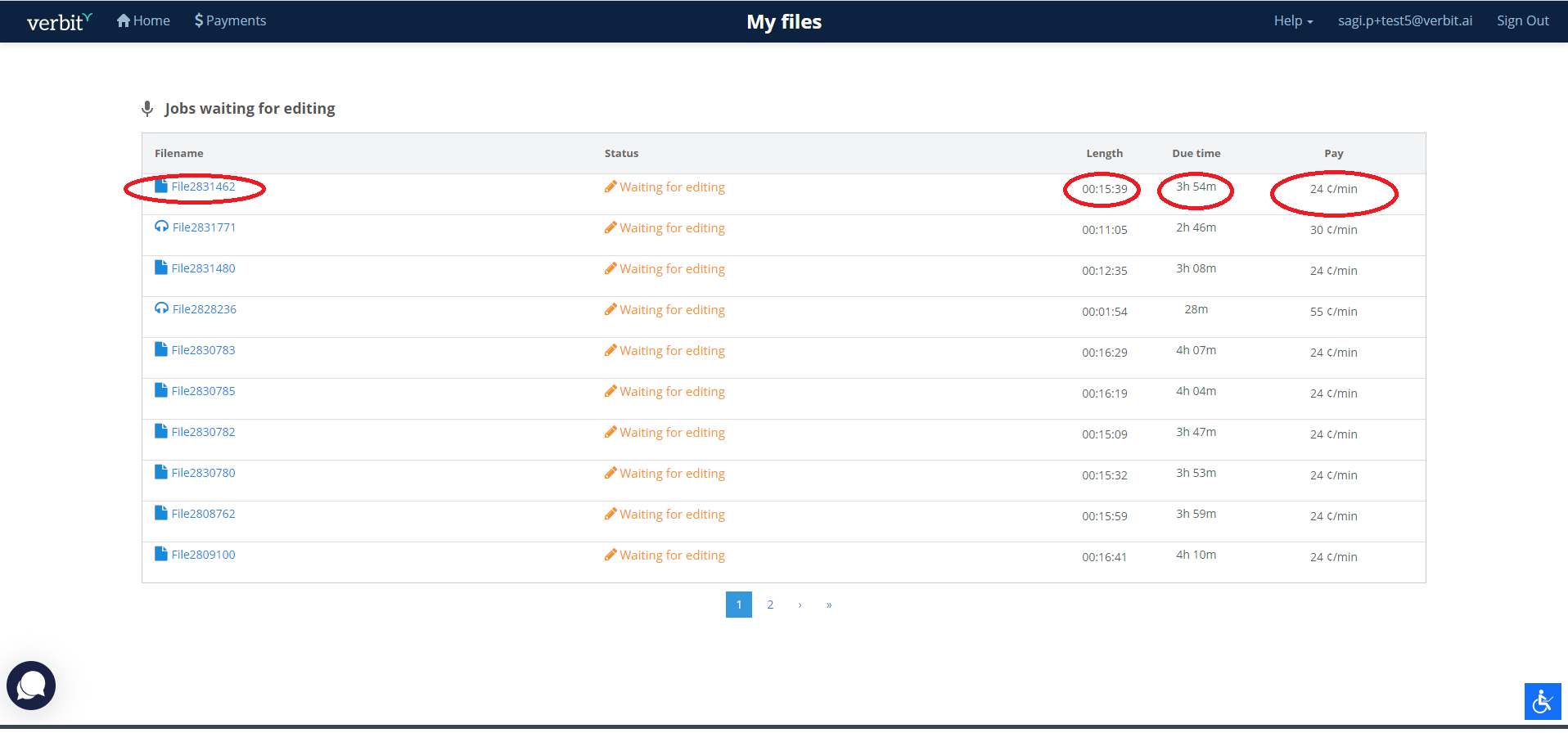Click the pencil icon on File2809100 status

(611, 554)
